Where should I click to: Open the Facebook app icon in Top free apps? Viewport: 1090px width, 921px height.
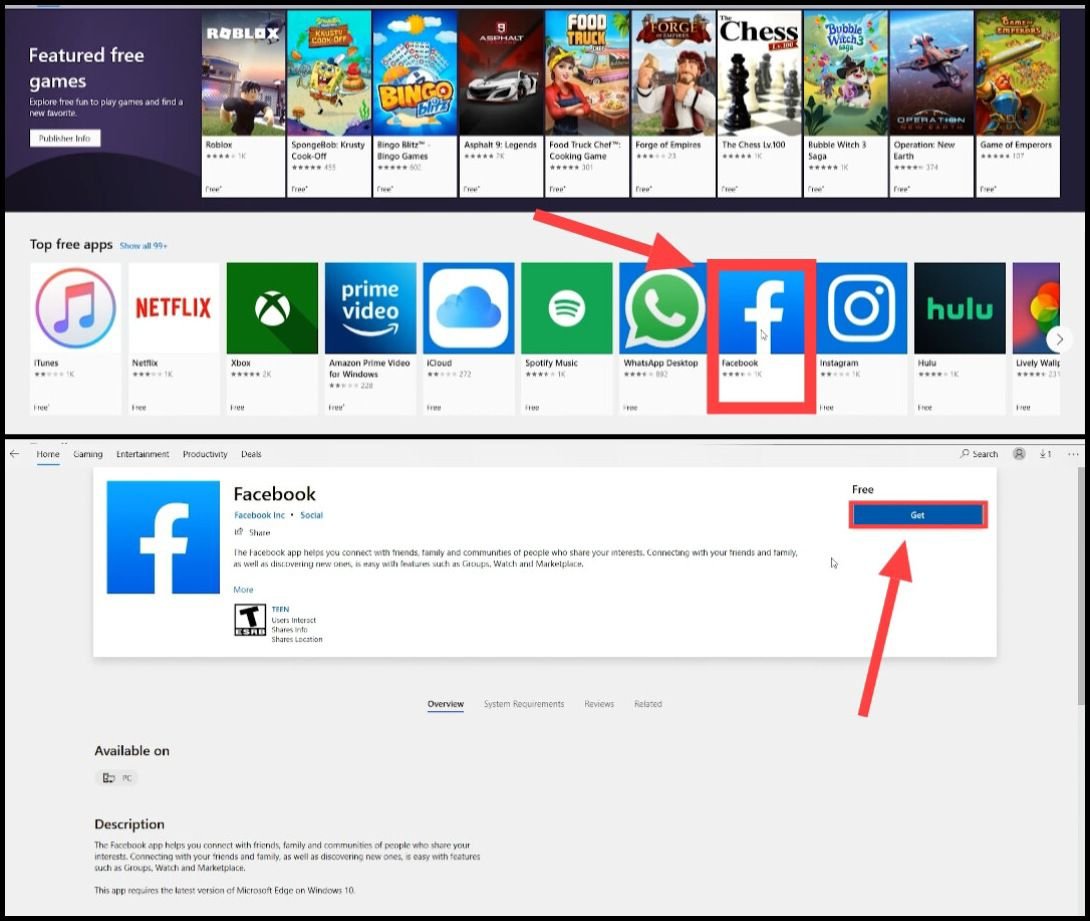[761, 311]
